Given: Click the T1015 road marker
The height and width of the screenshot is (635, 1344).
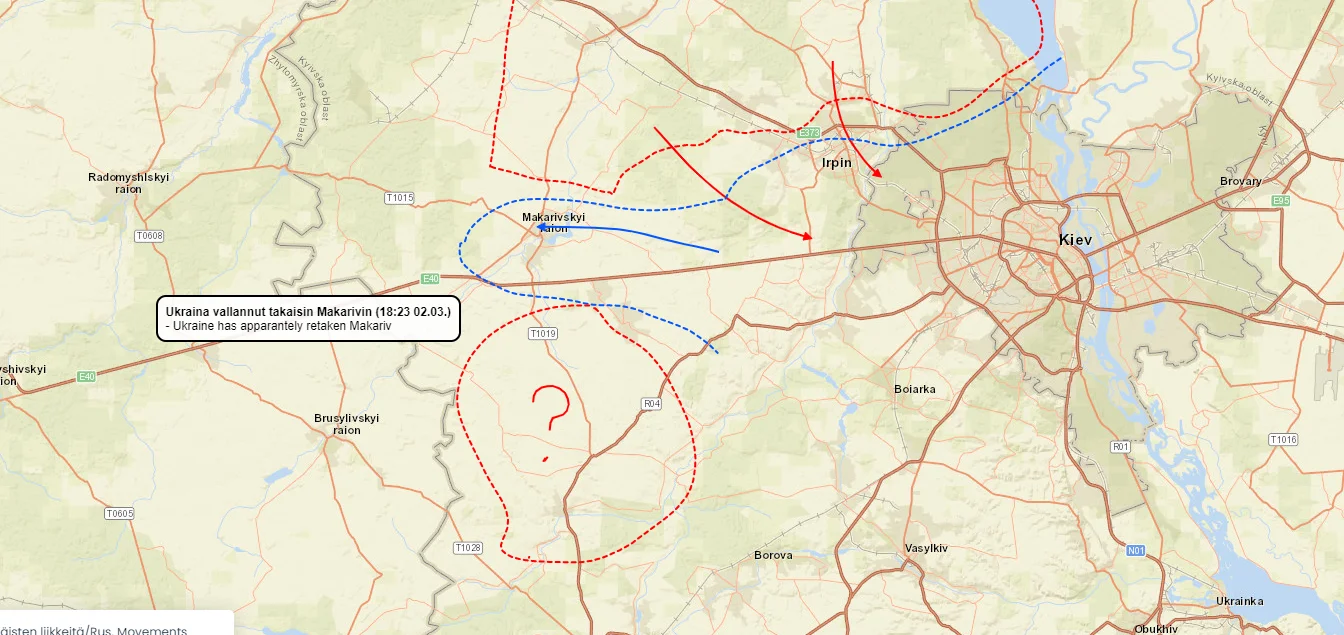Looking at the screenshot, I should pos(399,198).
